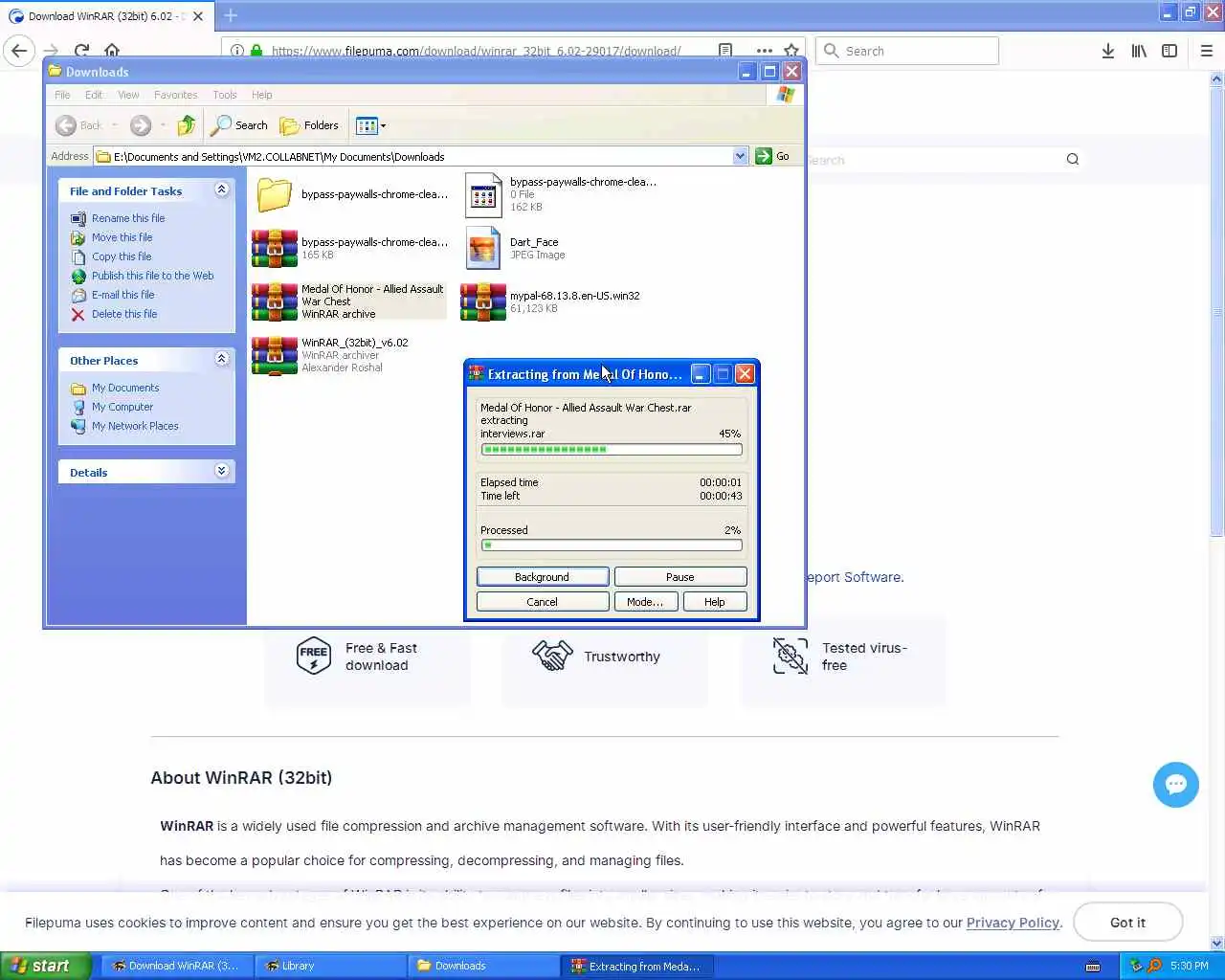Open the Firefox Library icon
This screenshot has width=1225, height=980.
coord(1139,51)
